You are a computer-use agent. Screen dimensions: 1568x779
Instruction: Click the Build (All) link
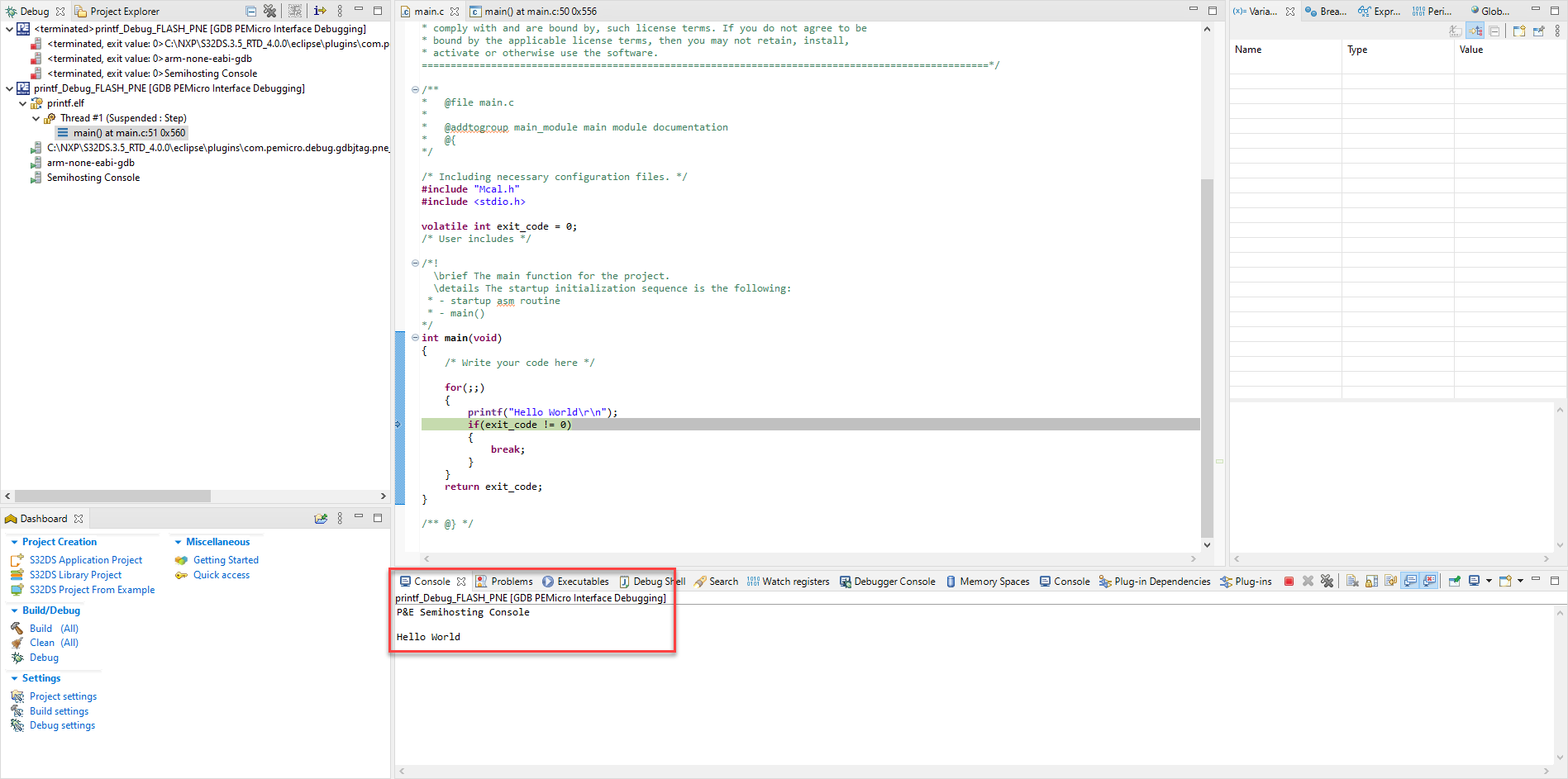pyautogui.click(x=54, y=629)
